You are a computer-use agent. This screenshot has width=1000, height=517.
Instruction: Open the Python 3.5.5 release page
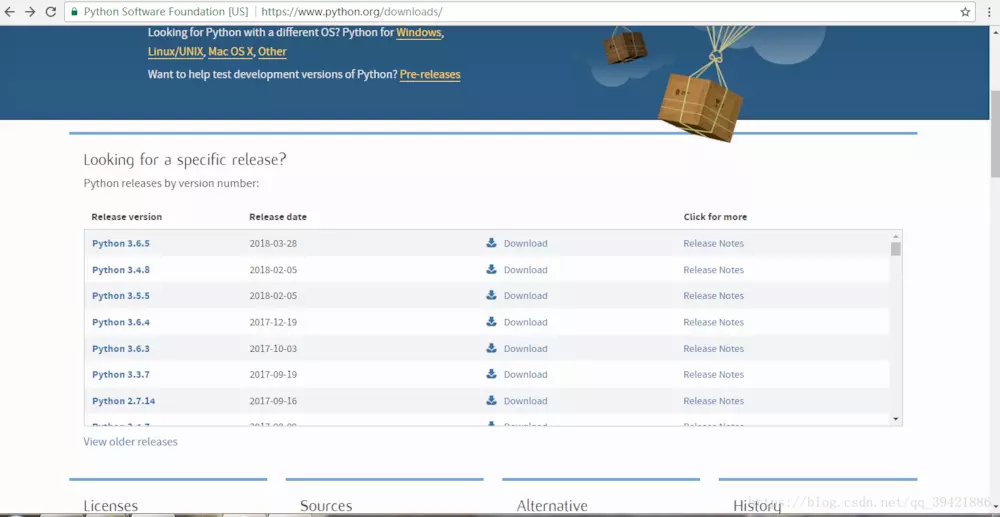121,296
